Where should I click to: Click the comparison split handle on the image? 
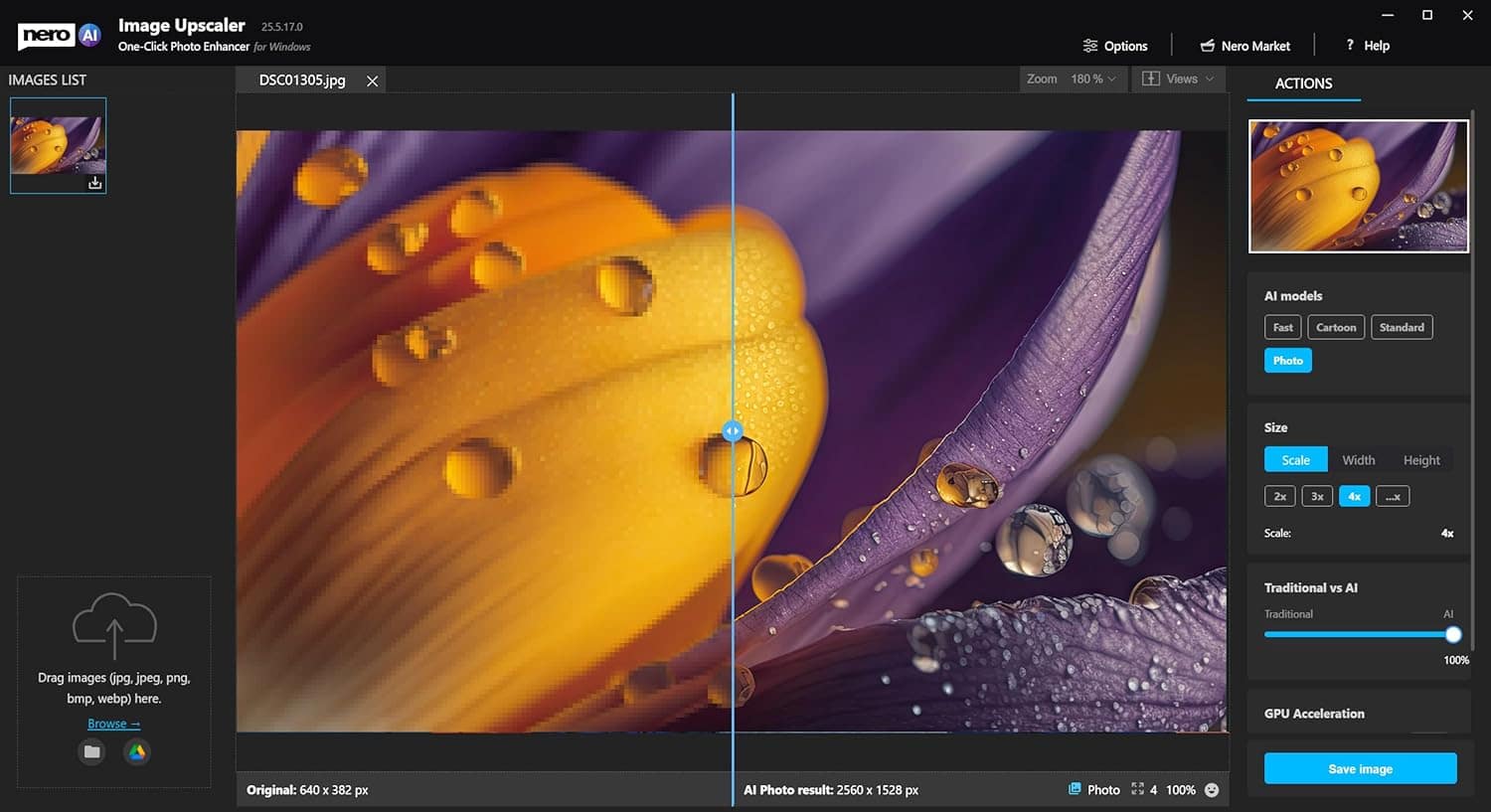tap(733, 431)
